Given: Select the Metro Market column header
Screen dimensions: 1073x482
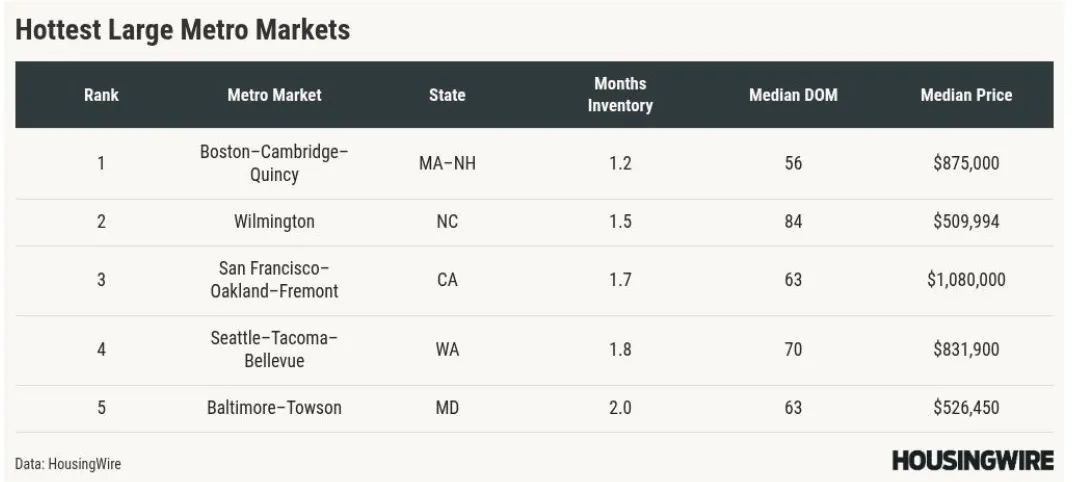Looking at the screenshot, I should pyautogui.click(x=274, y=95).
